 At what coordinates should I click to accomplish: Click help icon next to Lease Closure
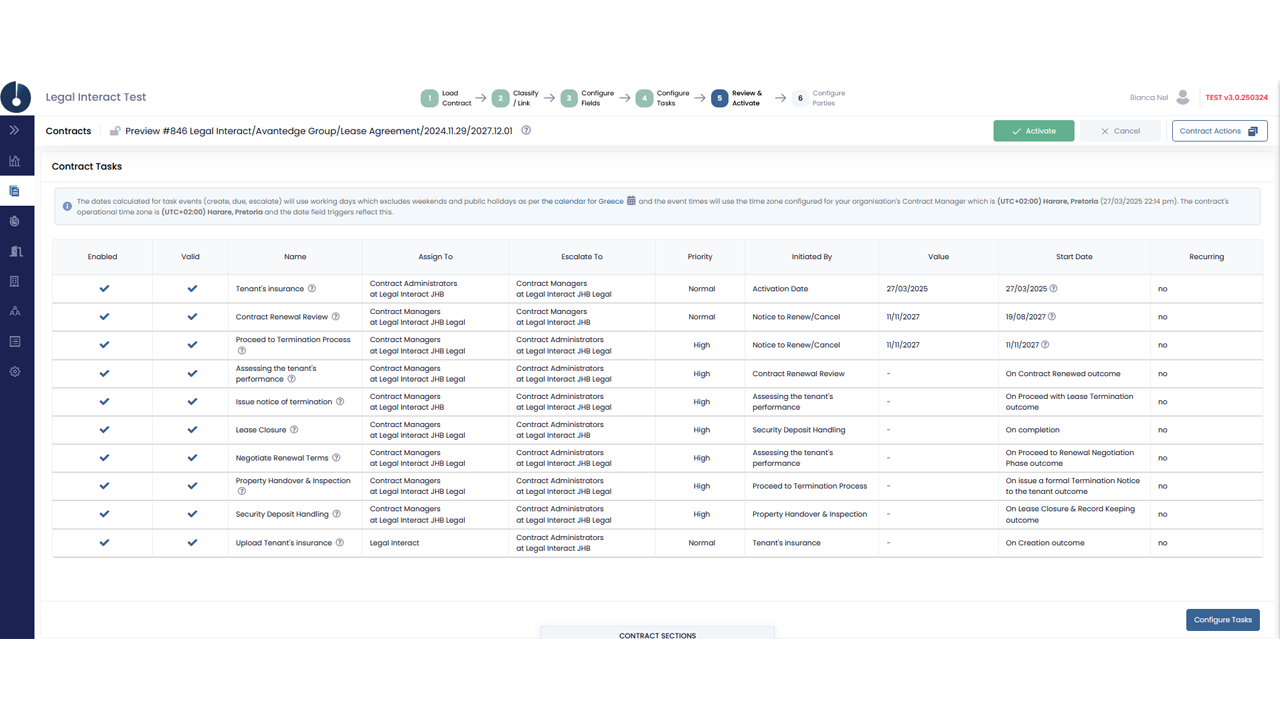point(294,430)
